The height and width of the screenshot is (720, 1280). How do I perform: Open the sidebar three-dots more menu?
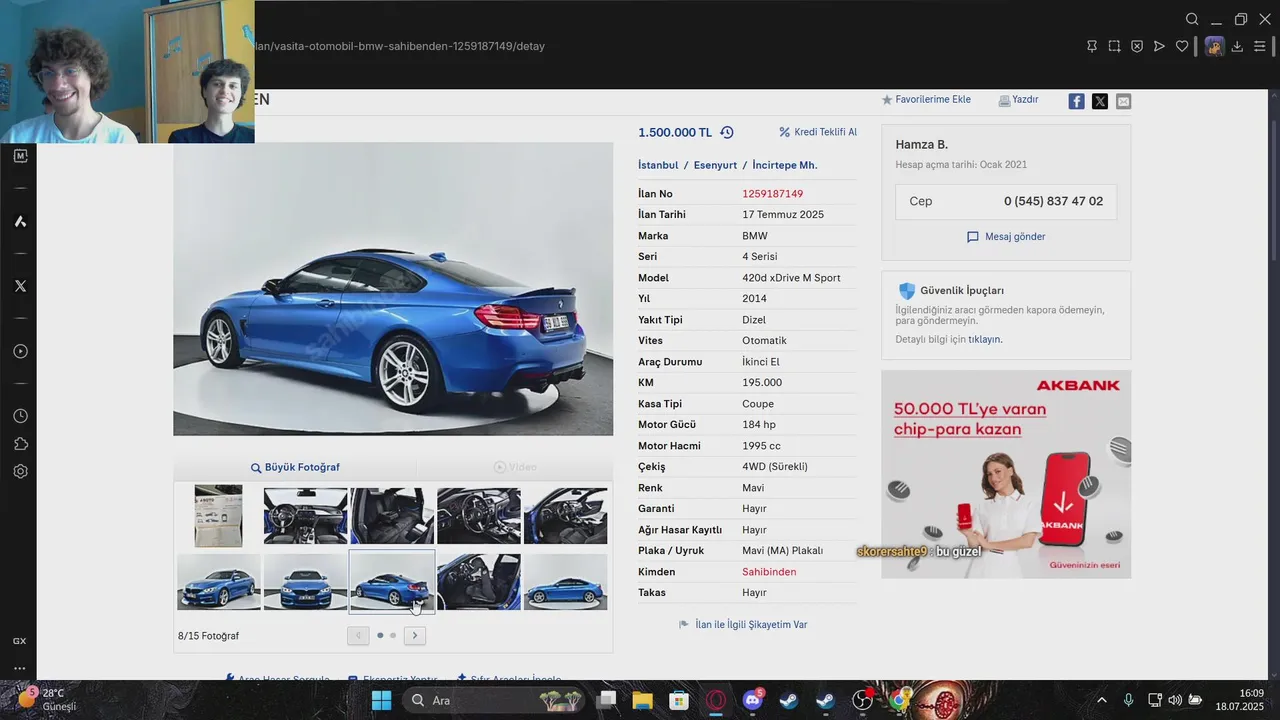point(20,668)
